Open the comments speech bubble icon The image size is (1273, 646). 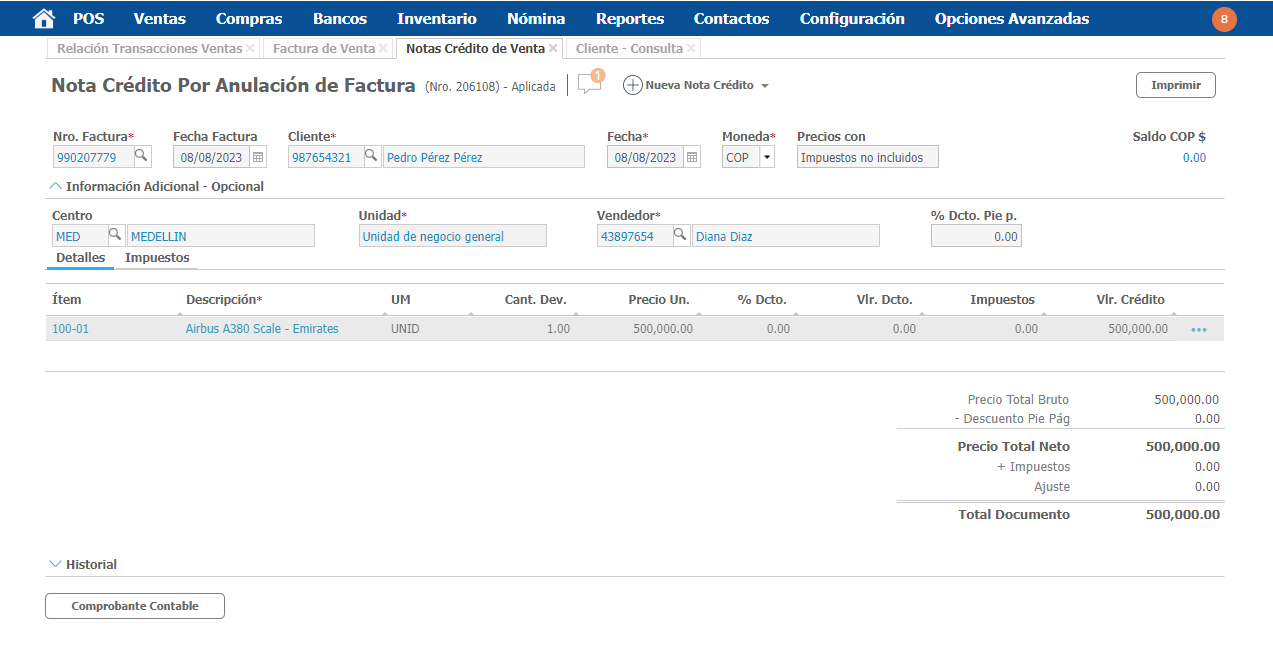click(x=589, y=85)
